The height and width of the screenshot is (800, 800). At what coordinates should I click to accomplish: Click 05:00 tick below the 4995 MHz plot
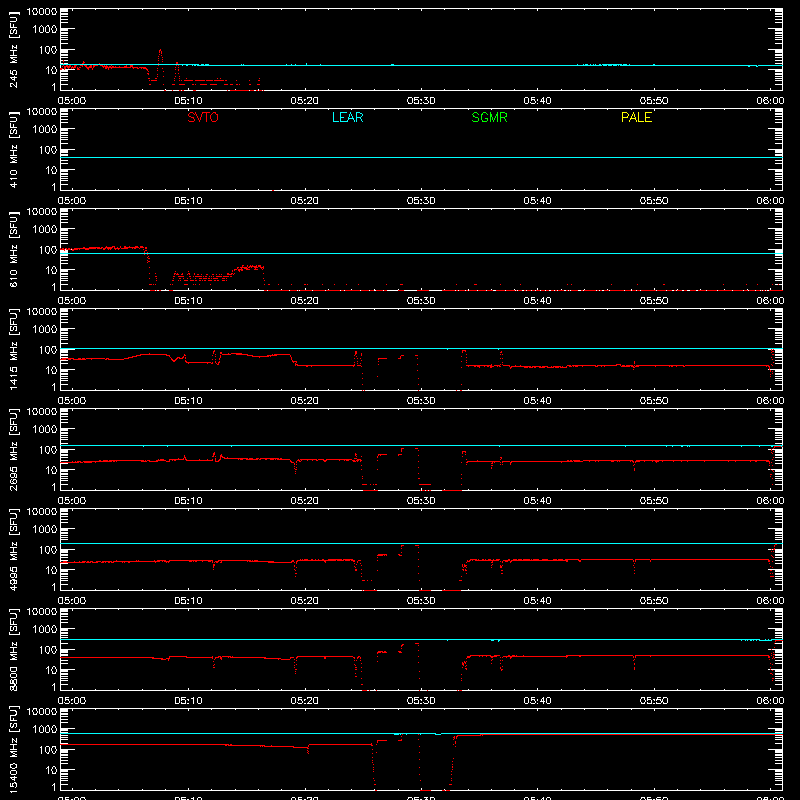tap(72, 601)
